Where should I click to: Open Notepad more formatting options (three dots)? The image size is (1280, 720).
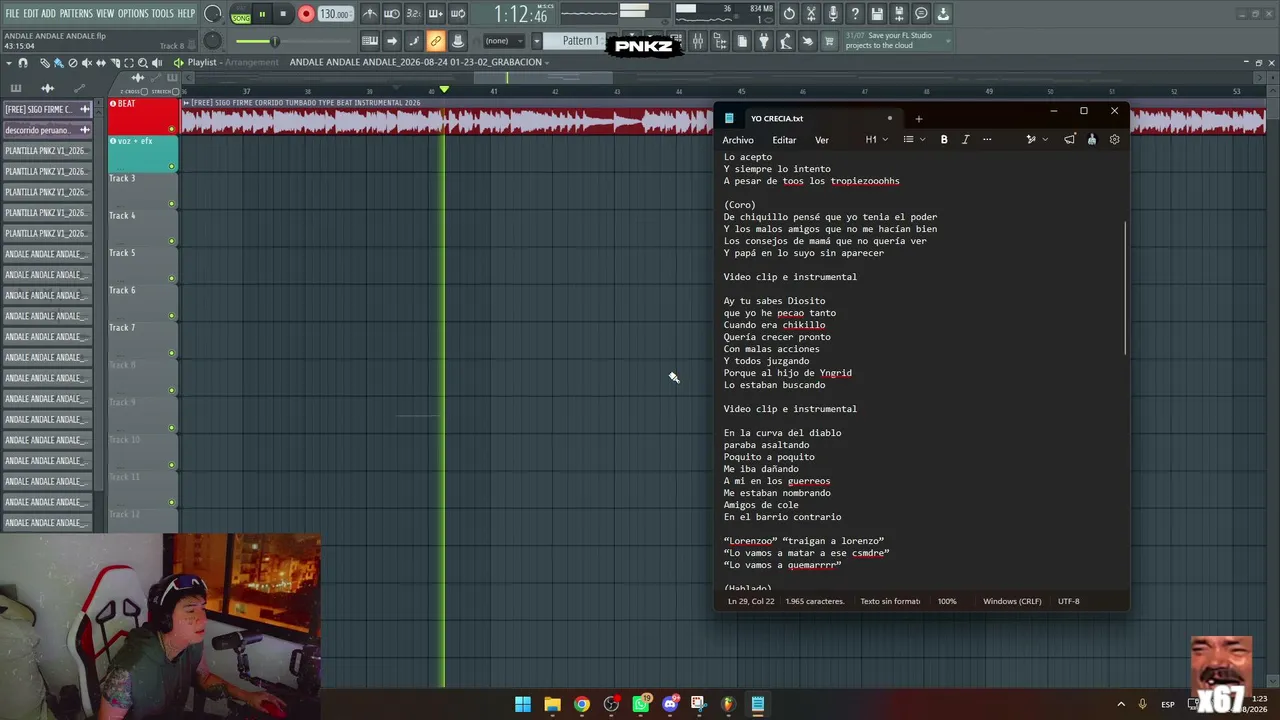tap(987, 140)
